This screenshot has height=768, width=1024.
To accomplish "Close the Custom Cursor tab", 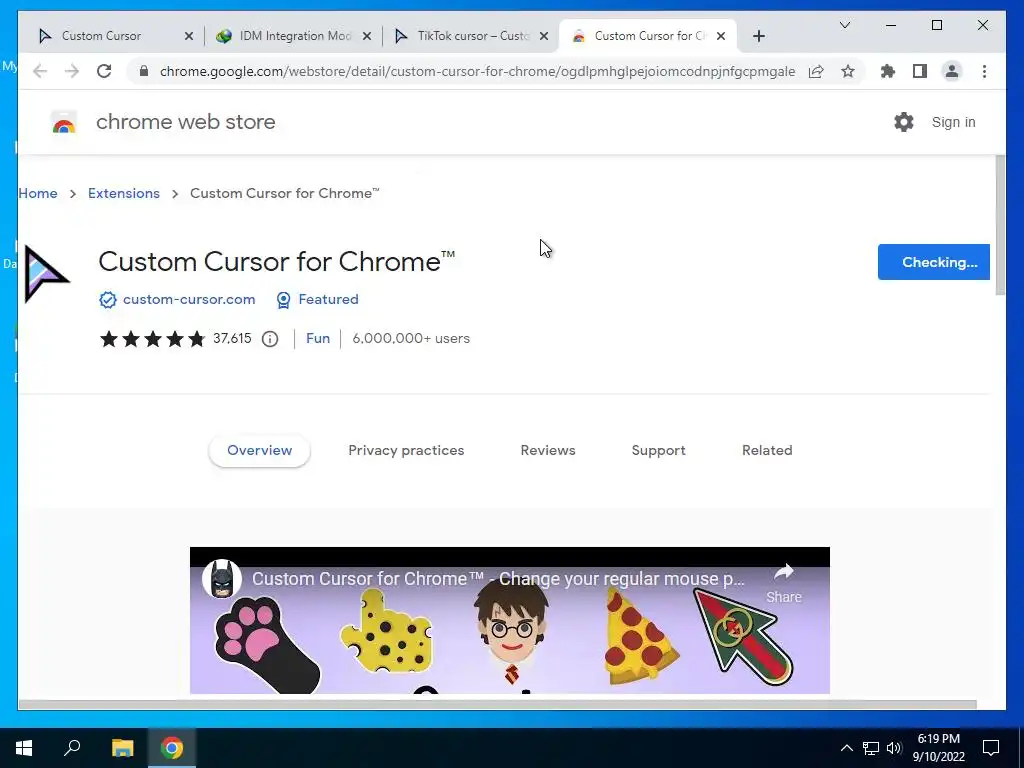I will pyautogui.click(x=189, y=36).
